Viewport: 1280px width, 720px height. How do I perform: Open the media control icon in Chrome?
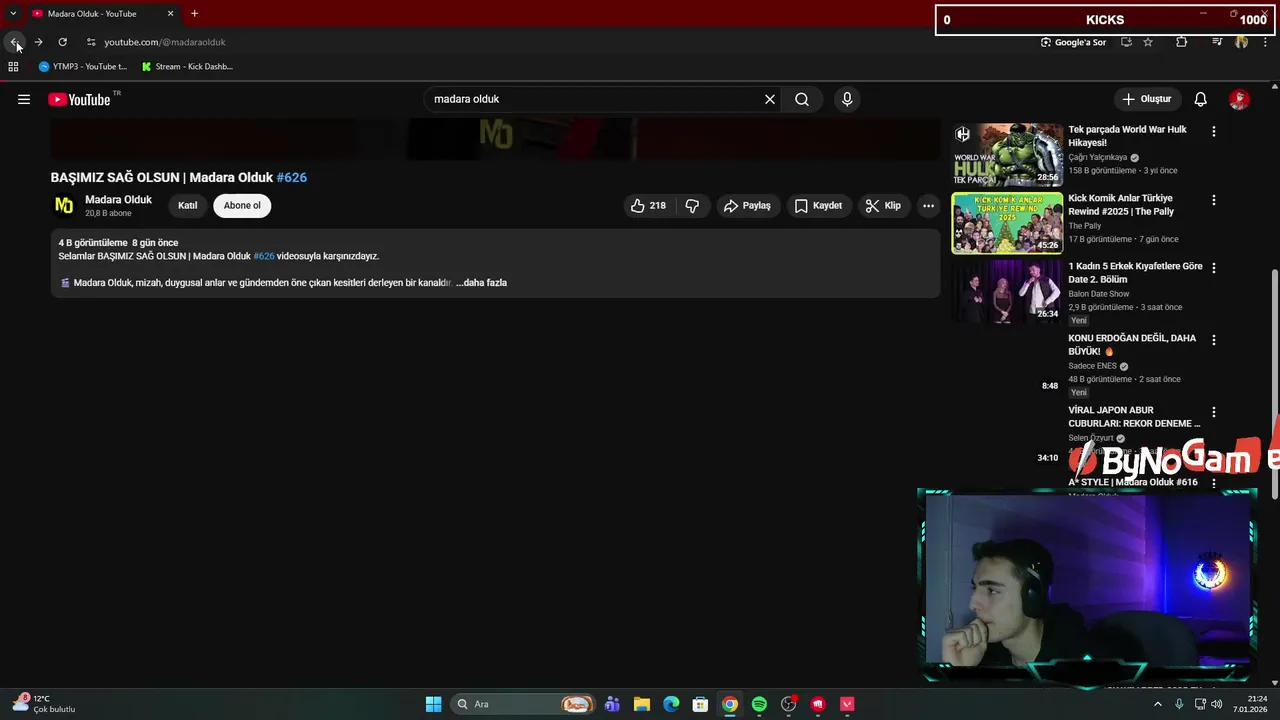1217,42
